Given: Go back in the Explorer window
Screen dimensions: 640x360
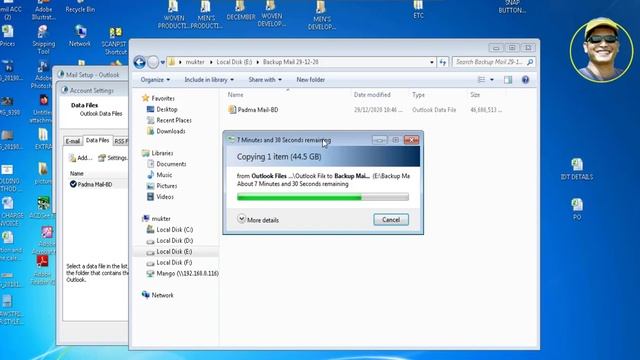Looking at the screenshot, I should [x=140, y=62].
